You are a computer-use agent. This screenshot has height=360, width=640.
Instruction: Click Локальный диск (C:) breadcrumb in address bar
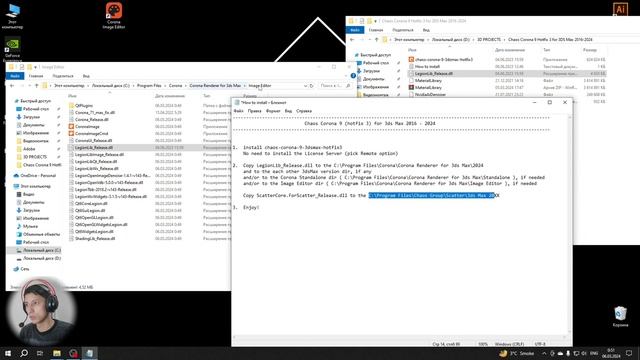(111, 86)
